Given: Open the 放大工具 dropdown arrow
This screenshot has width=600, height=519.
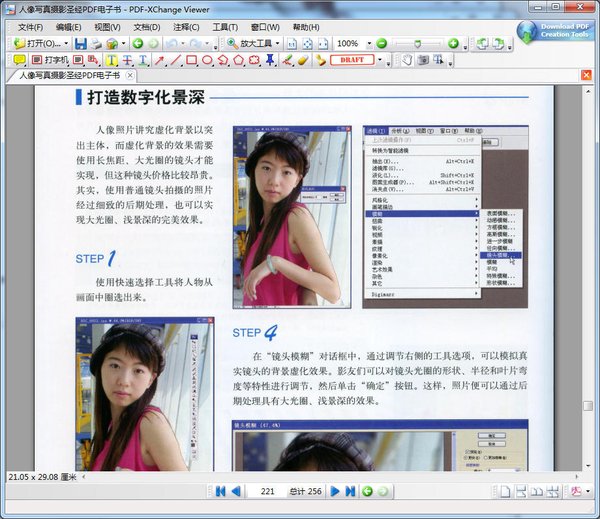Looking at the screenshot, I should coord(277,44).
